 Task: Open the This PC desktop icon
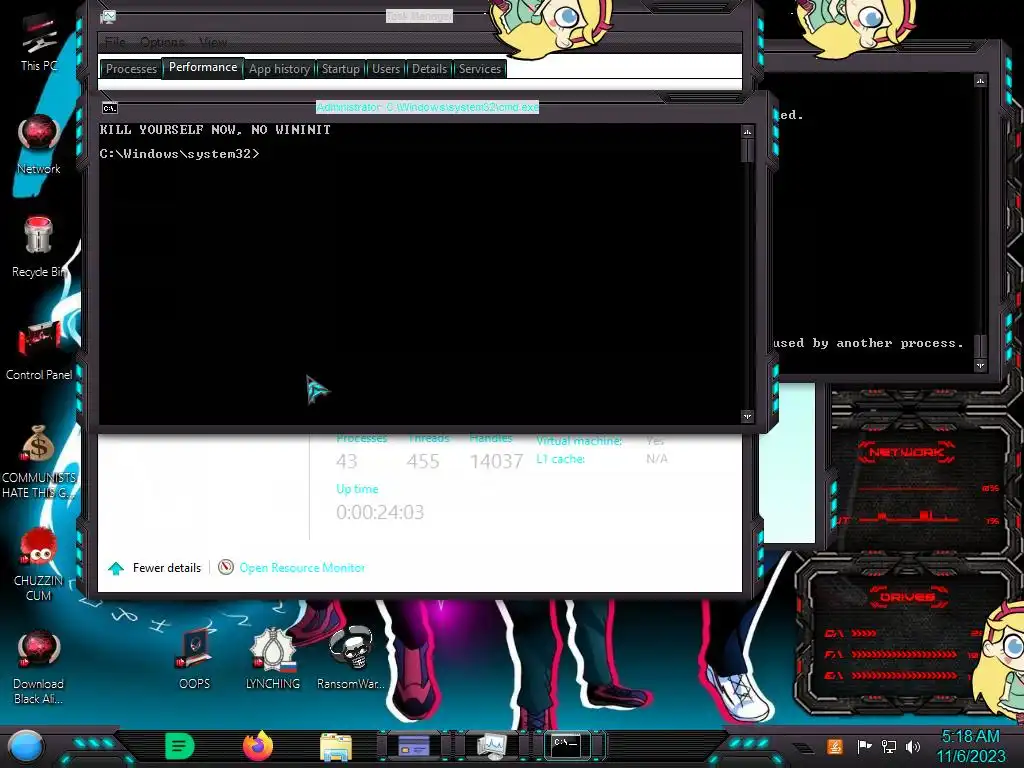coord(39,40)
